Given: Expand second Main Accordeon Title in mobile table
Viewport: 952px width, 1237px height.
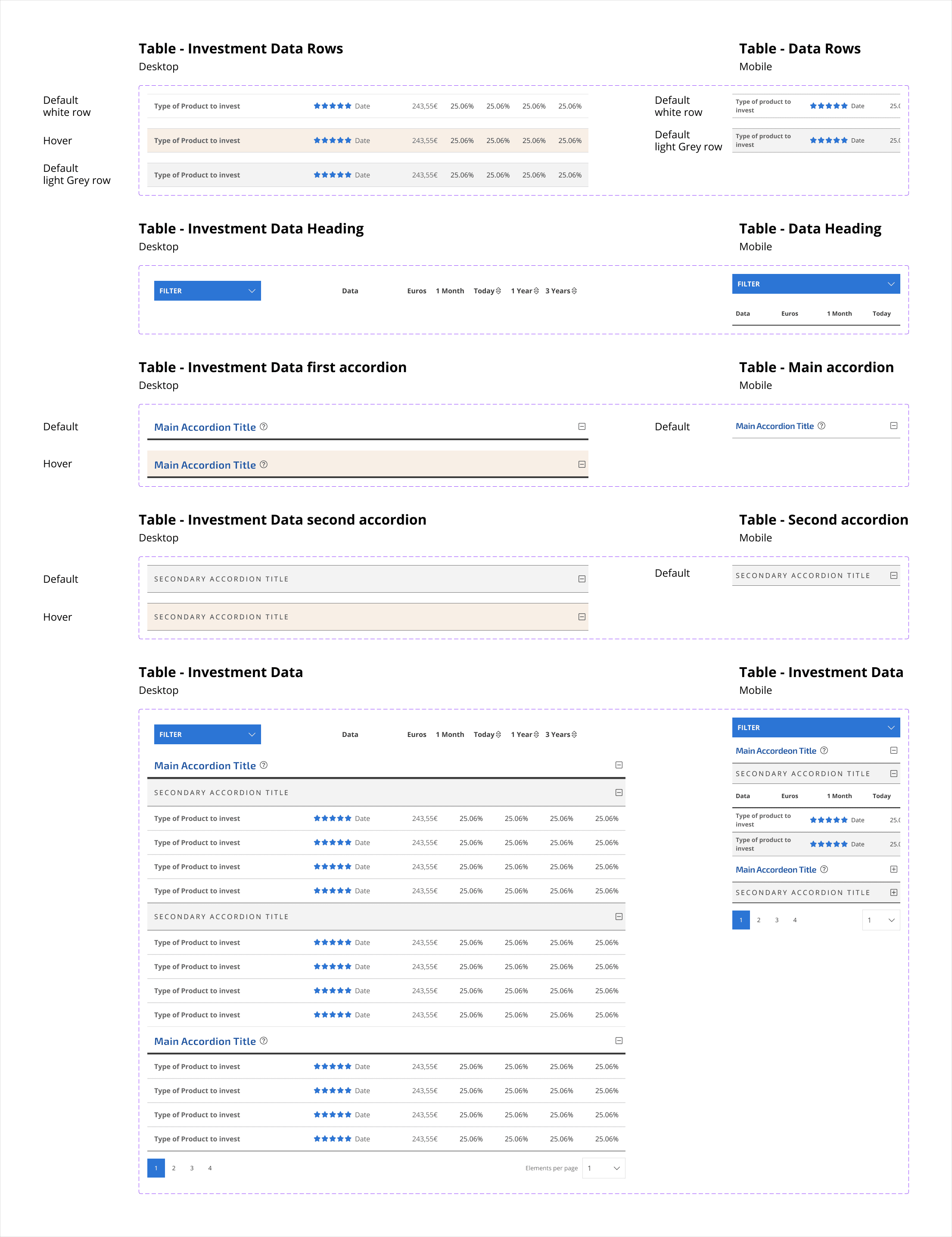Looking at the screenshot, I should pos(894,870).
